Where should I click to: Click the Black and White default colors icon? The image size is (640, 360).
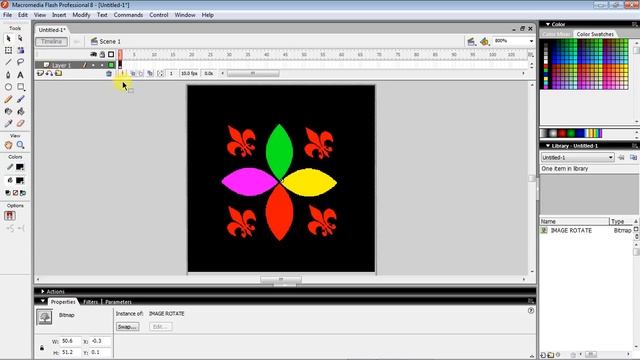[x=8, y=193]
